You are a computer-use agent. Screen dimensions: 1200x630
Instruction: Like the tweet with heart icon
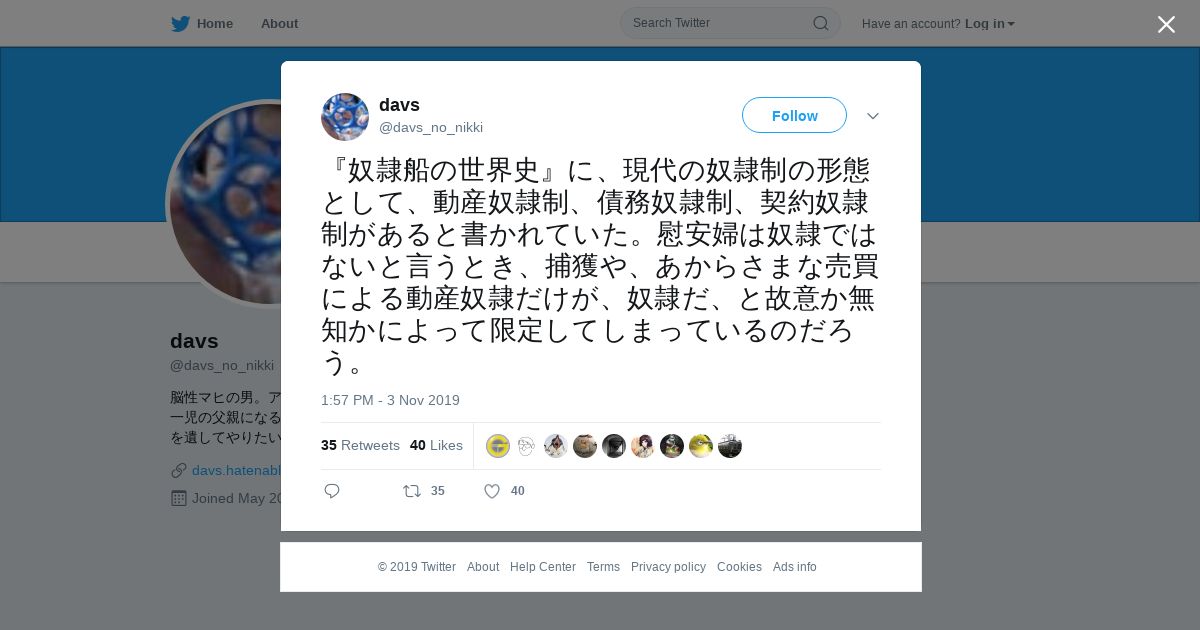(x=491, y=491)
